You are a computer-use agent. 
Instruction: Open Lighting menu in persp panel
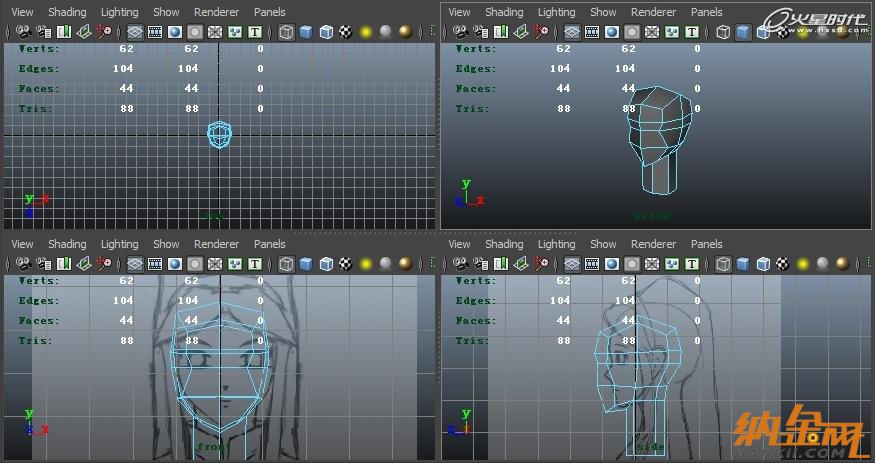coord(556,12)
